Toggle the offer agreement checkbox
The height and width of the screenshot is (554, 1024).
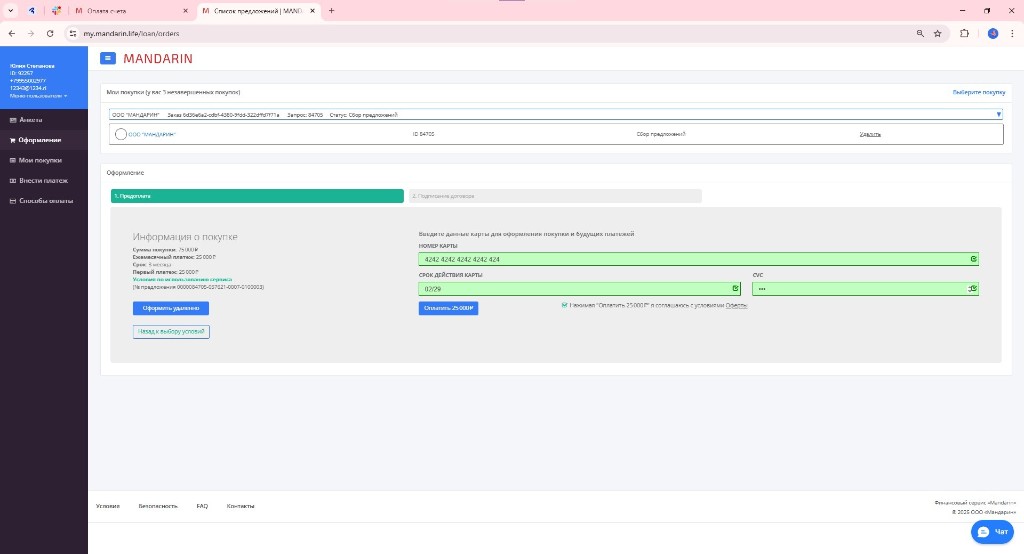click(x=564, y=305)
